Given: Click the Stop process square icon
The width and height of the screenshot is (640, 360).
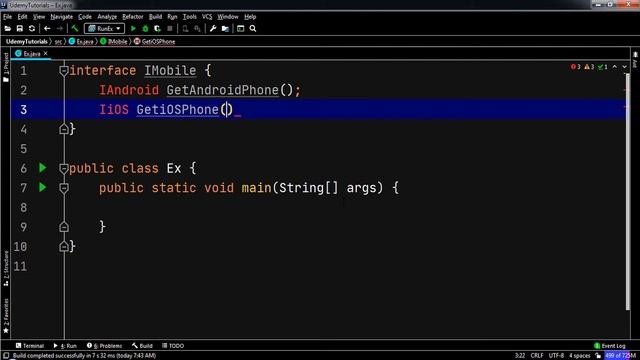Looking at the screenshot, I should click(x=170, y=29).
